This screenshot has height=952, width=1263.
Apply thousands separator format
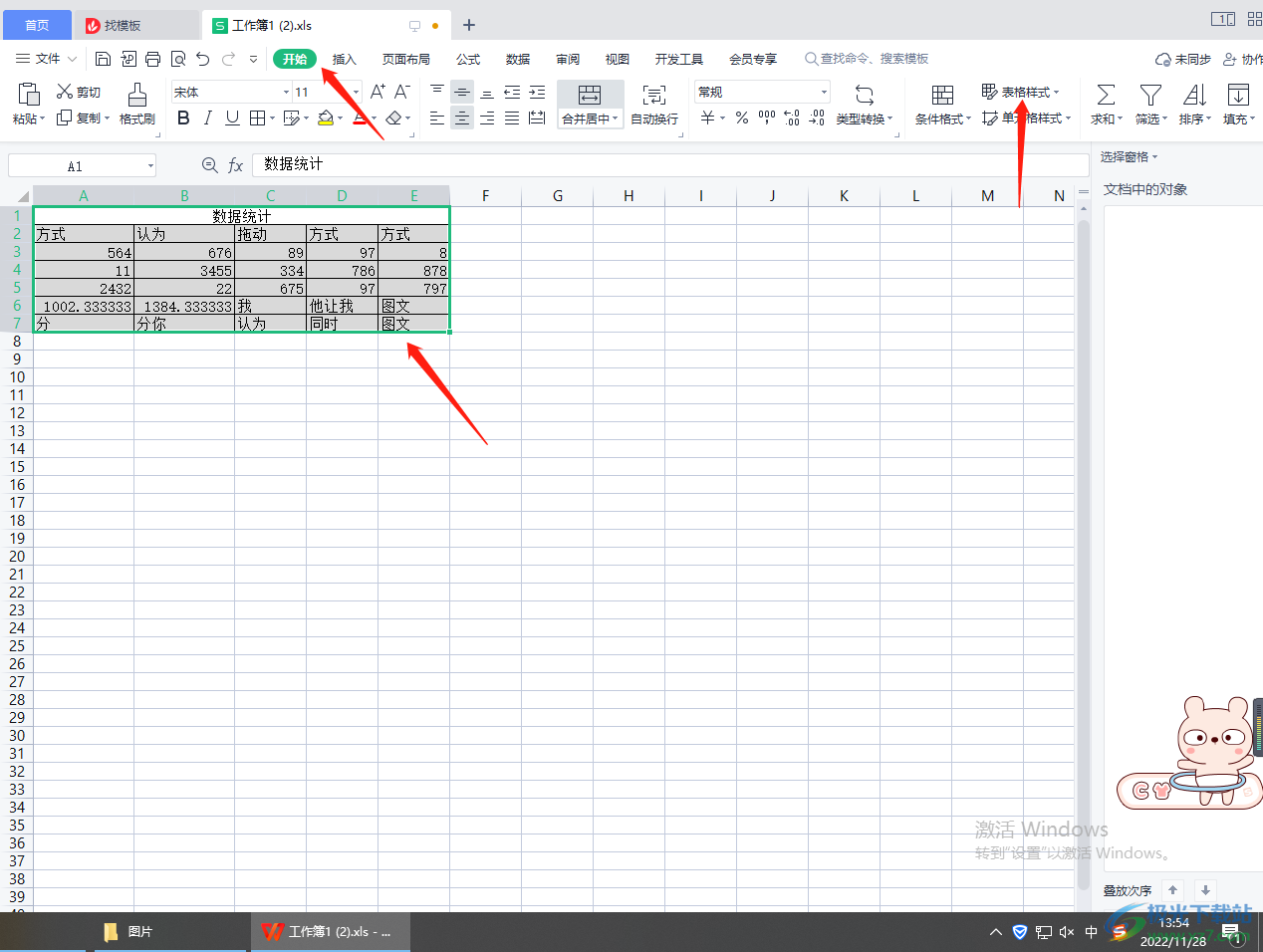[x=767, y=118]
